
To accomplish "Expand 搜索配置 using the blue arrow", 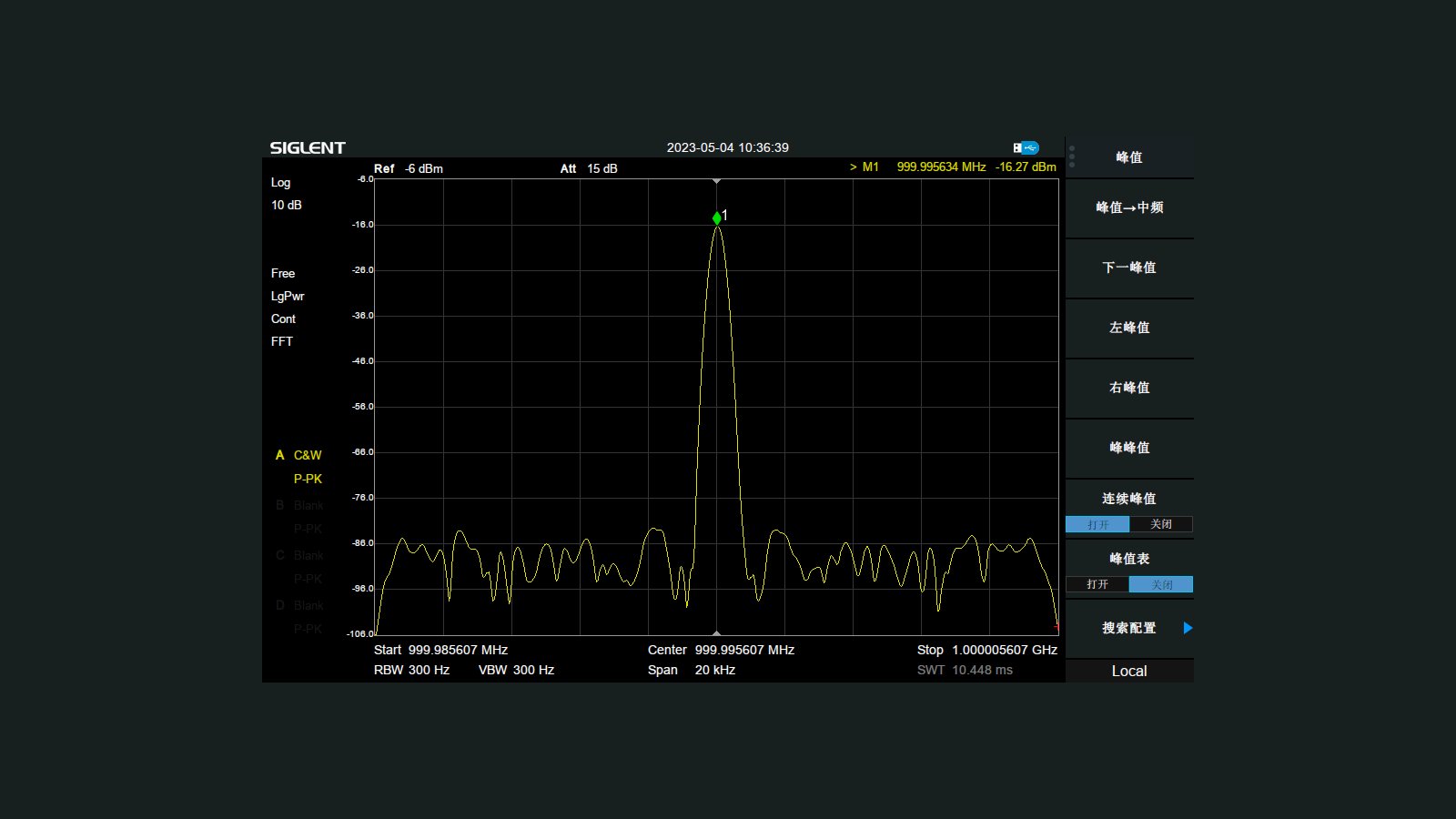I will tap(1188, 628).
